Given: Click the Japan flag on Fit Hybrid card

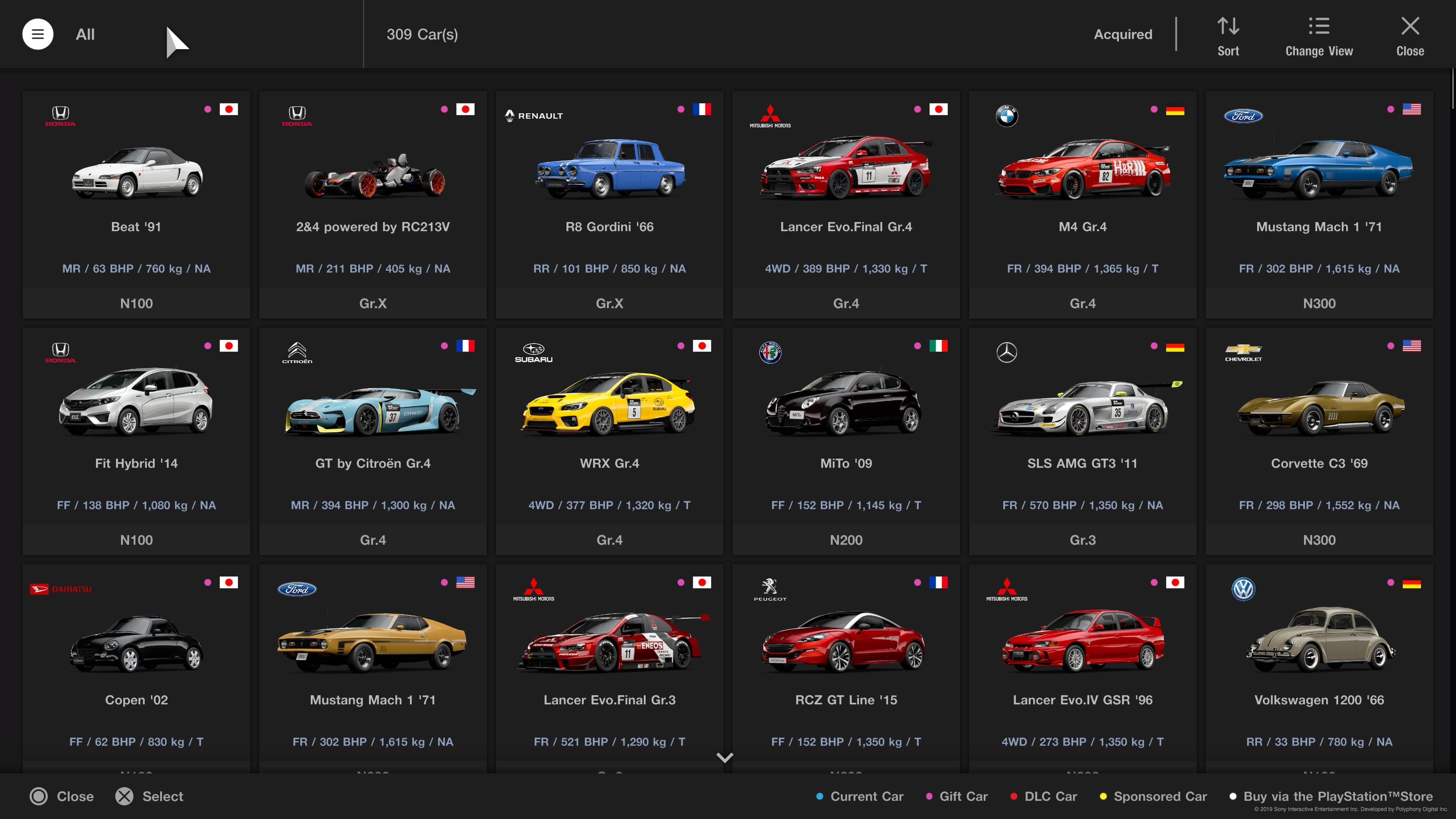Looking at the screenshot, I should [x=228, y=346].
